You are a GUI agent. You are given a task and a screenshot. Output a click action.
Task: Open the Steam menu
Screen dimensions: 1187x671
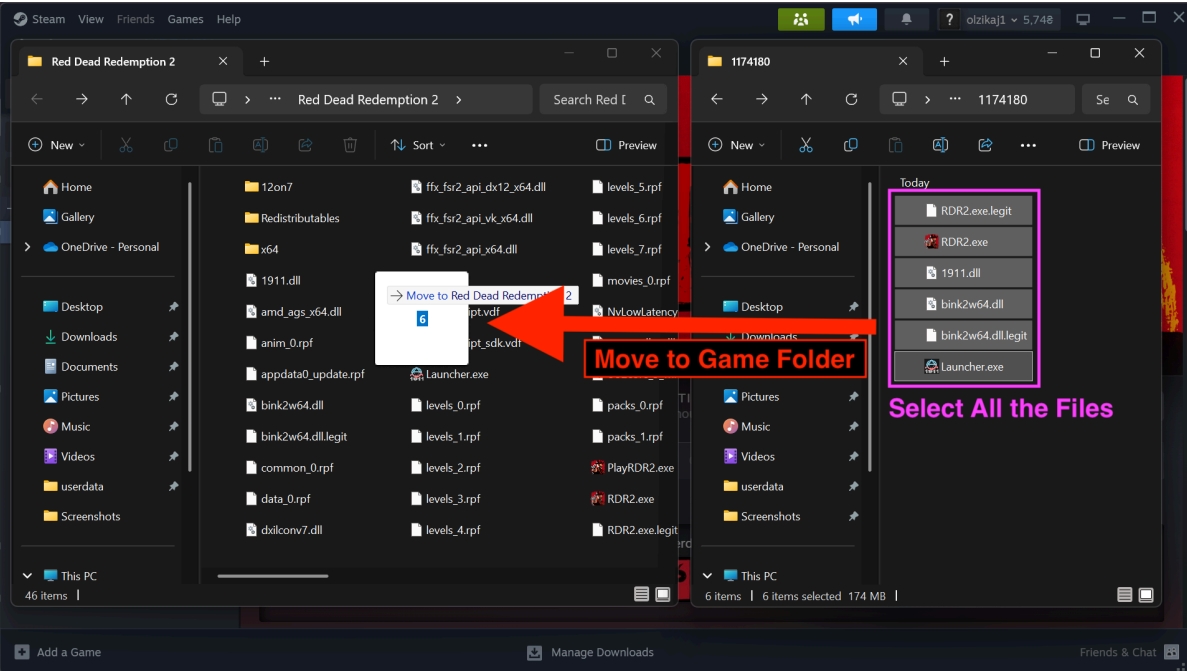pyautogui.click(x=40, y=19)
